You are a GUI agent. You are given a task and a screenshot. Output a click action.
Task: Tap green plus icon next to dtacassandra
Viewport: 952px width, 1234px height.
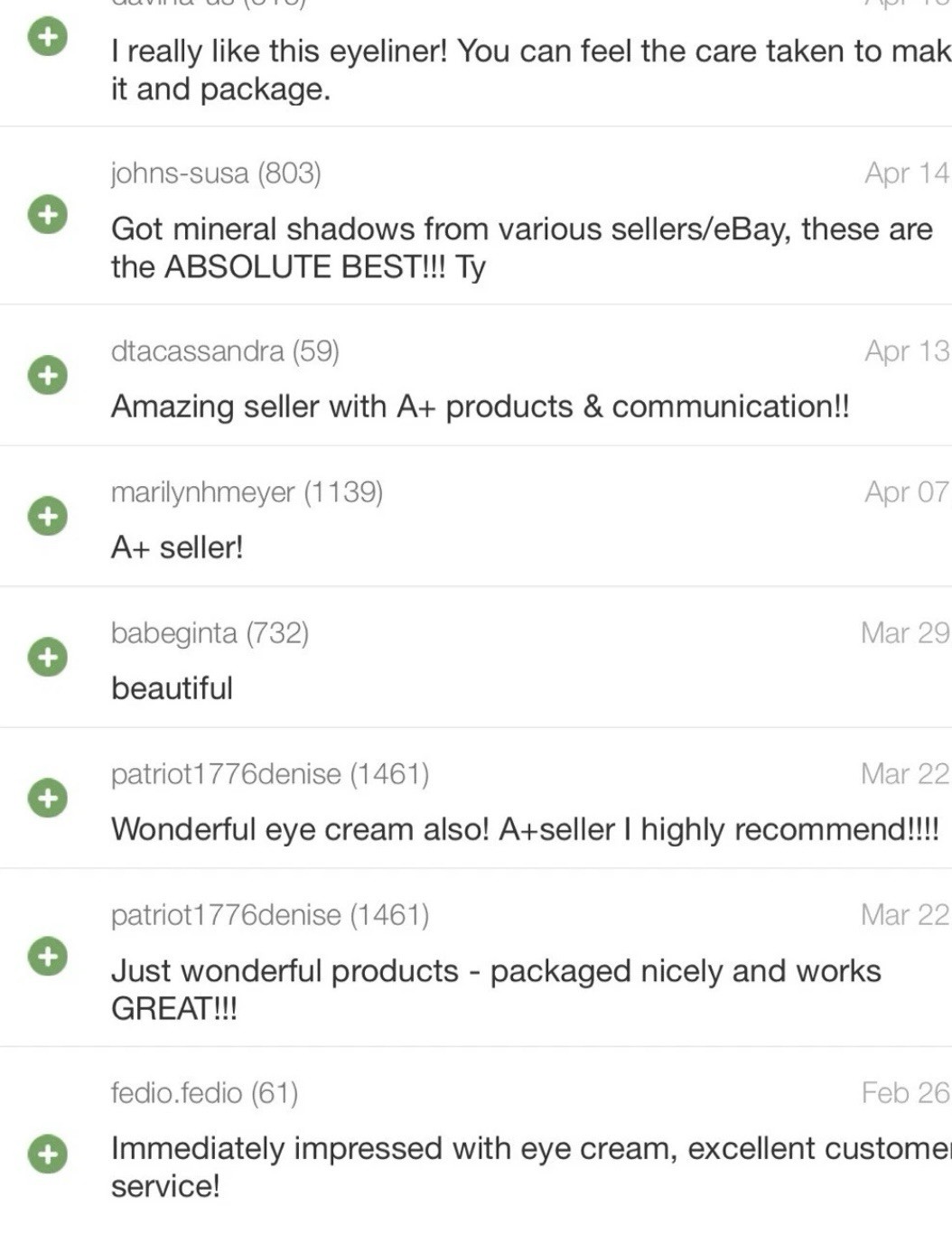tap(47, 375)
